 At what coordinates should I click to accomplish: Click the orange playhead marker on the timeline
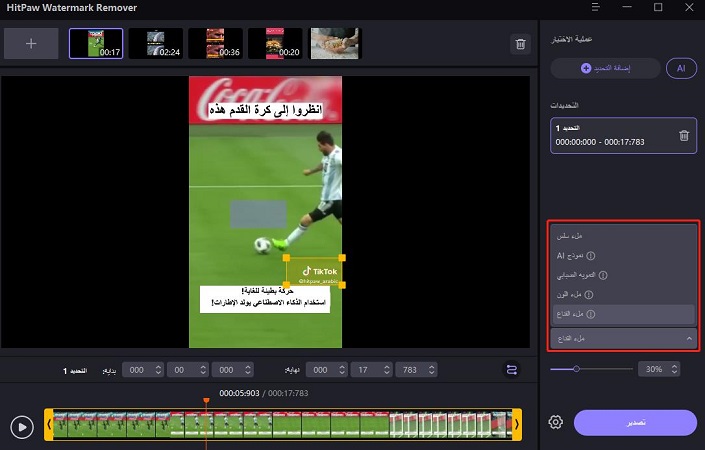click(x=206, y=400)
